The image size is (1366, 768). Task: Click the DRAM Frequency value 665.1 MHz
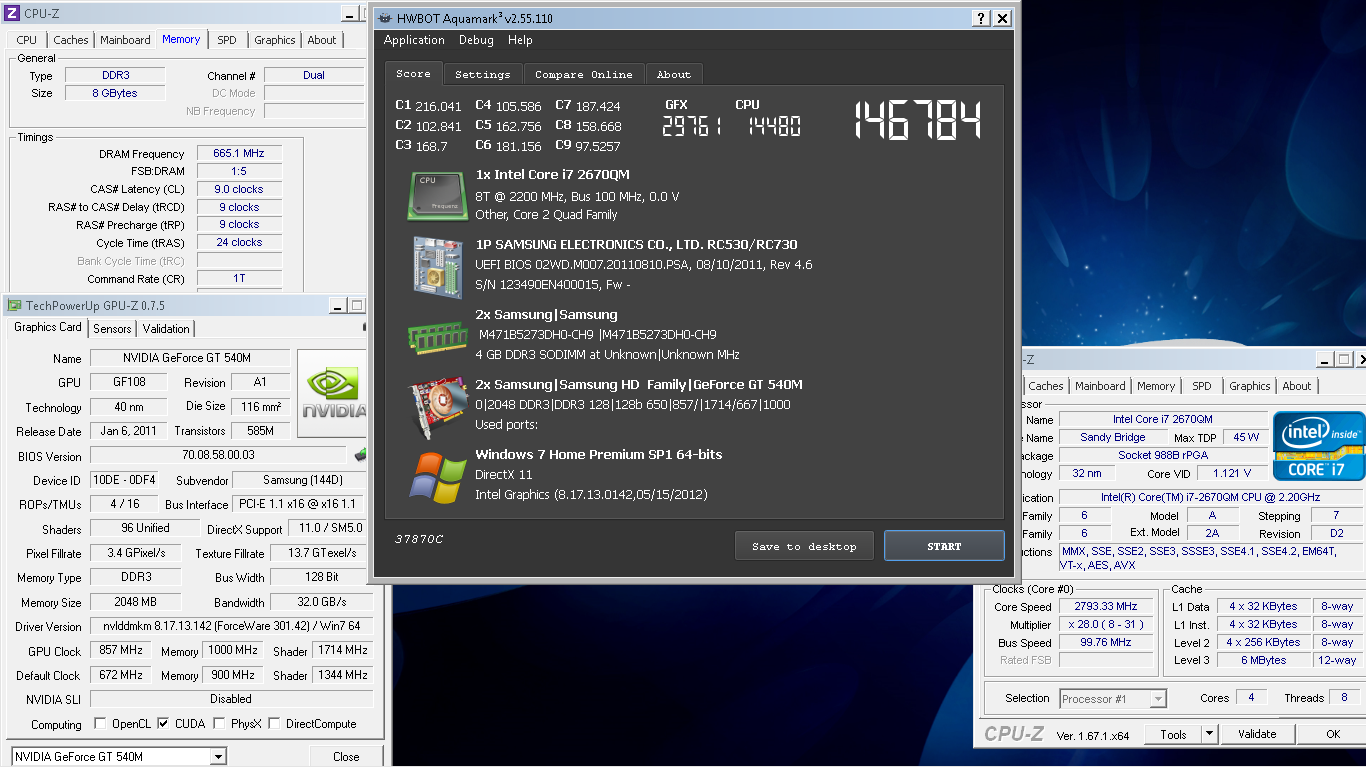[239, 154]
